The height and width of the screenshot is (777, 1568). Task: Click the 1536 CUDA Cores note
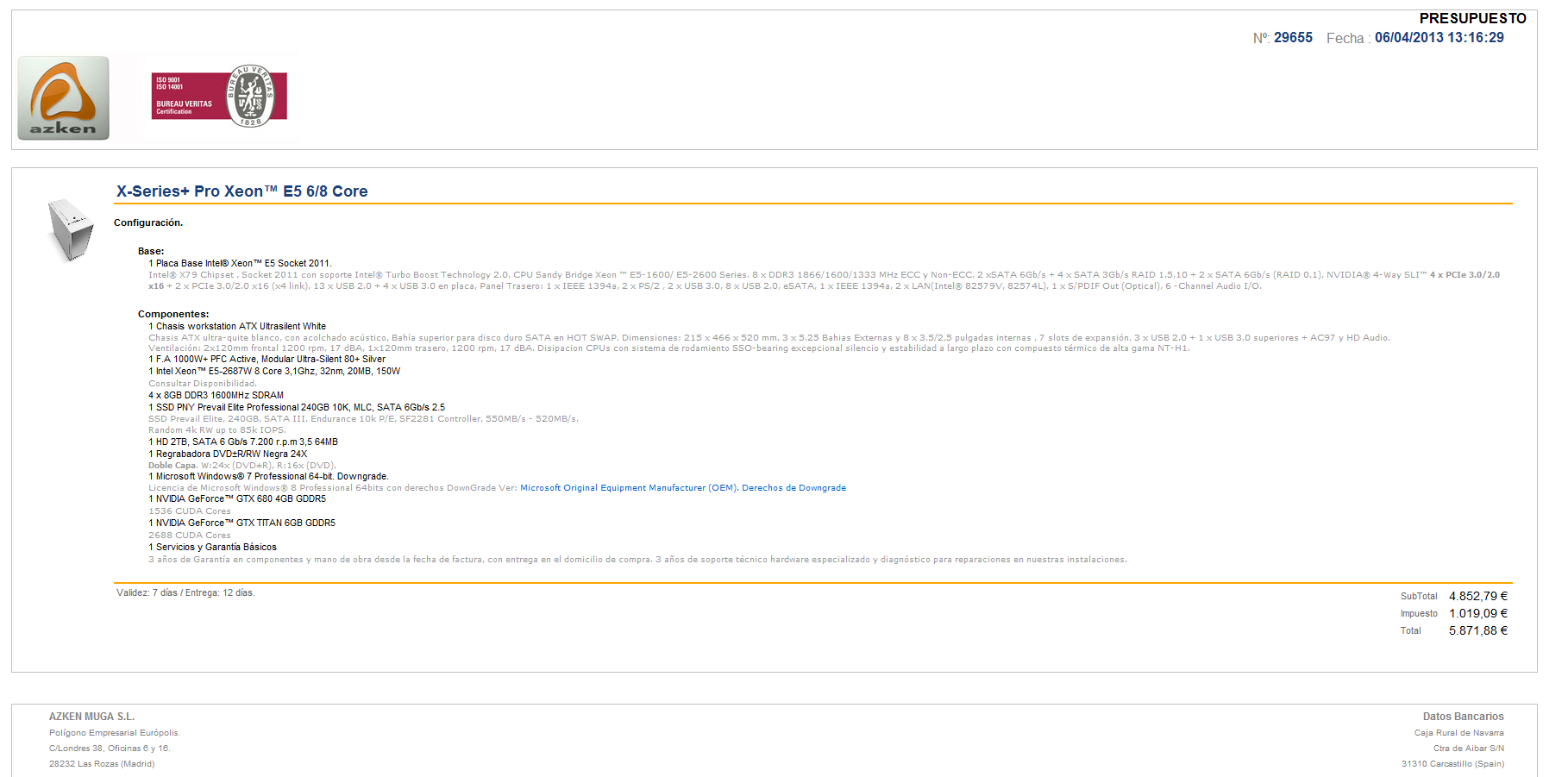click(x=190, y=511)
